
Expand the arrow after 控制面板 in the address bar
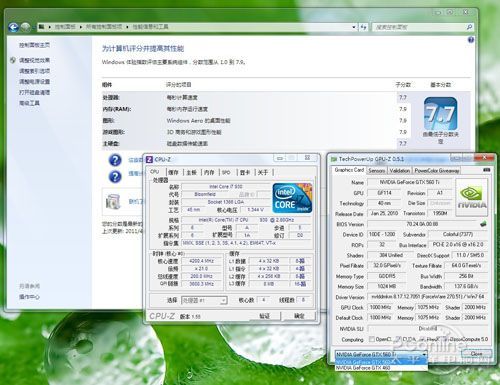(81, 27)
